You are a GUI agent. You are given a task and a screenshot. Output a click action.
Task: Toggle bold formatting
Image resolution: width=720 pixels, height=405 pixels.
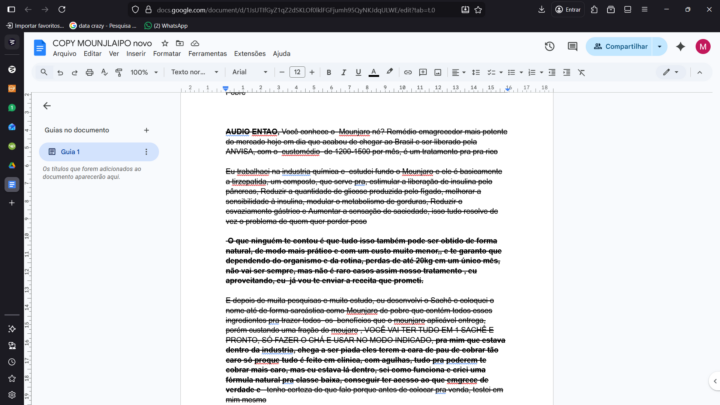pyautogui.click(x=329, y=72)
